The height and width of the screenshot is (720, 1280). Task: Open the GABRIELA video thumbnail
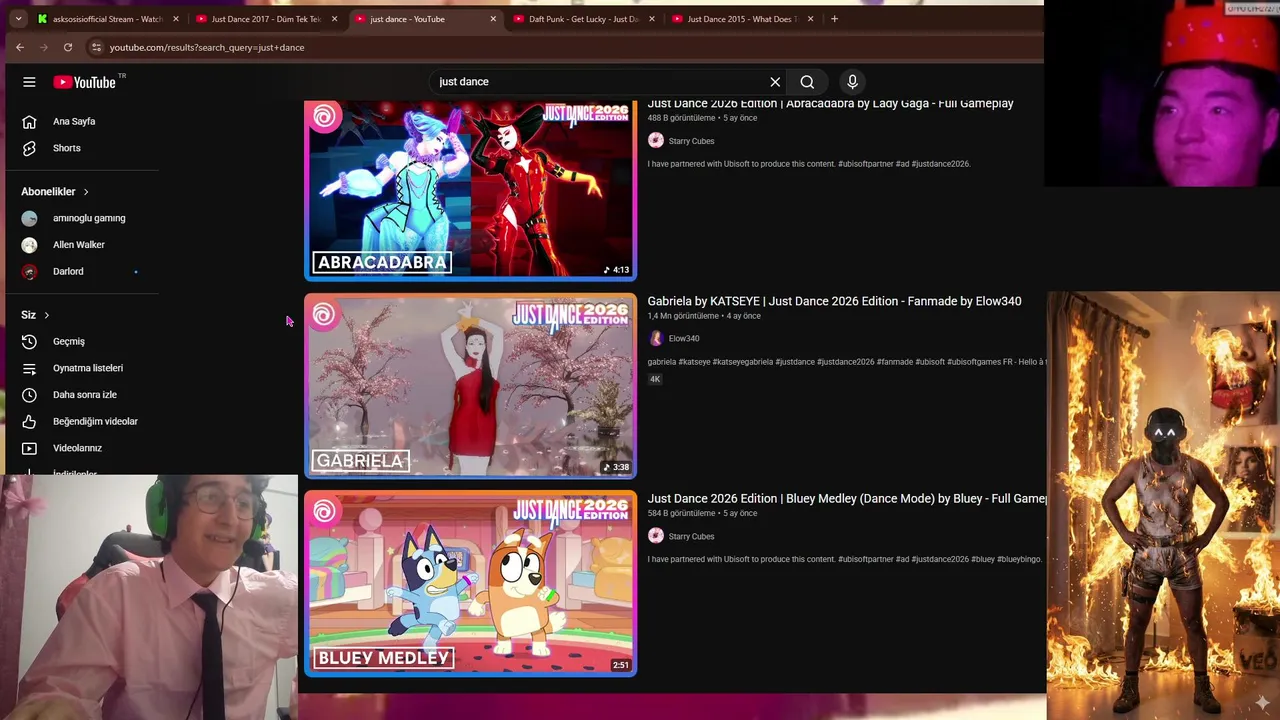coord(470,386)
